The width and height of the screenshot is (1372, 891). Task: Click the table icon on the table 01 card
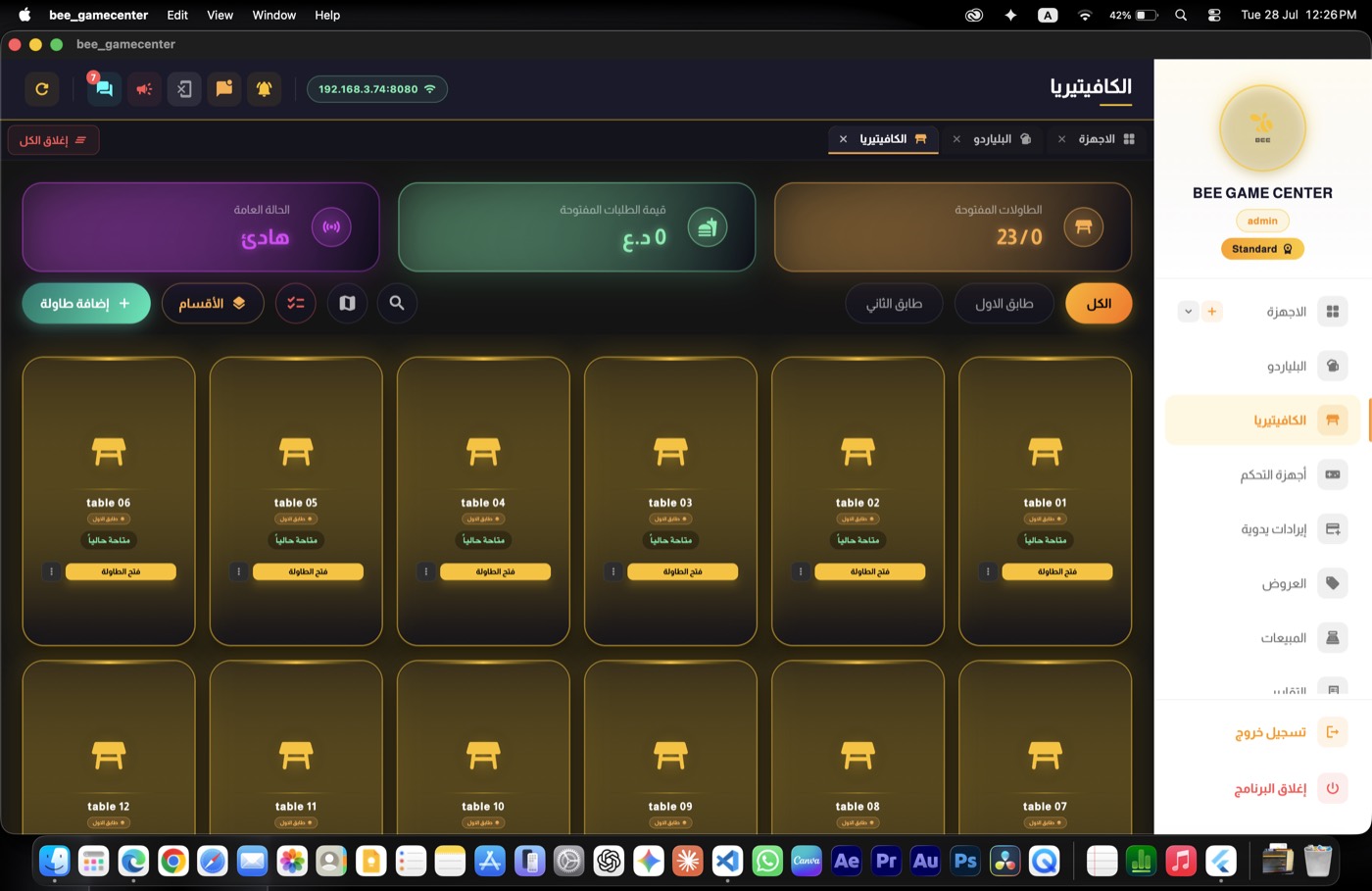click(x=1046, y=452)
